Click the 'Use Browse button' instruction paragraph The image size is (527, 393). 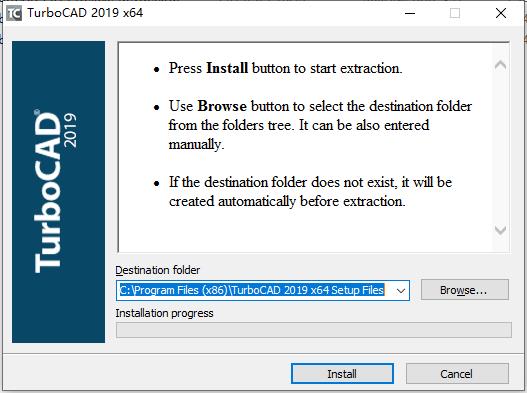pos(320,125)
